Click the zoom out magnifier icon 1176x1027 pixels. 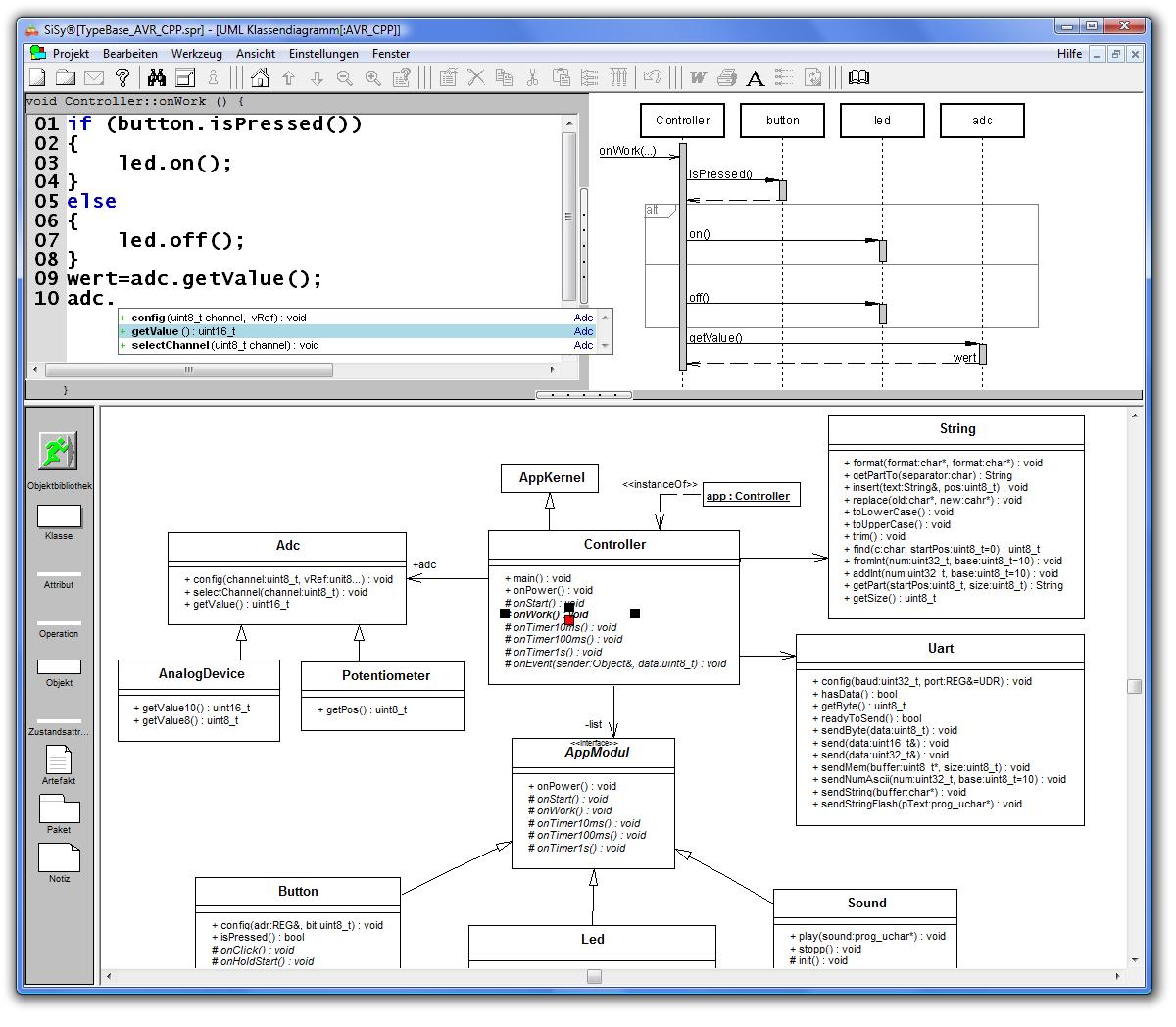345,77
